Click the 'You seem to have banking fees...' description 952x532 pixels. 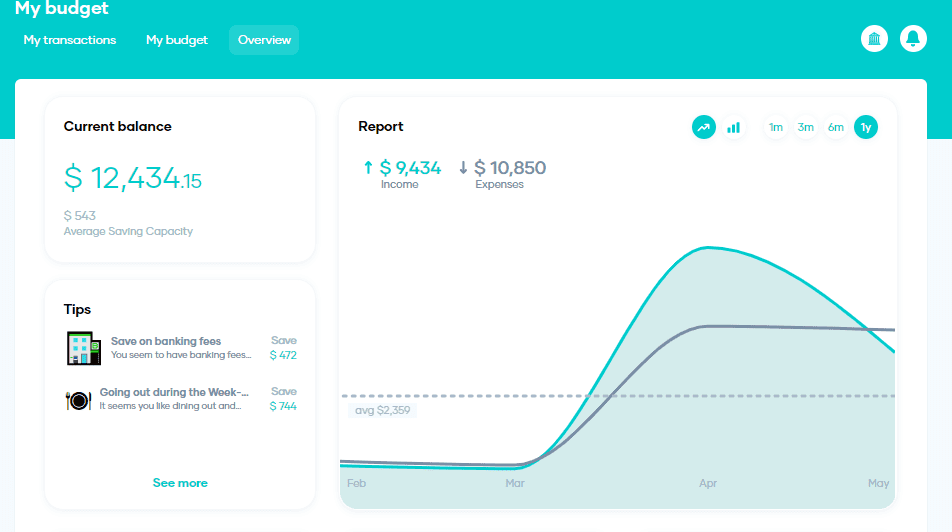[x=181, y=355]
